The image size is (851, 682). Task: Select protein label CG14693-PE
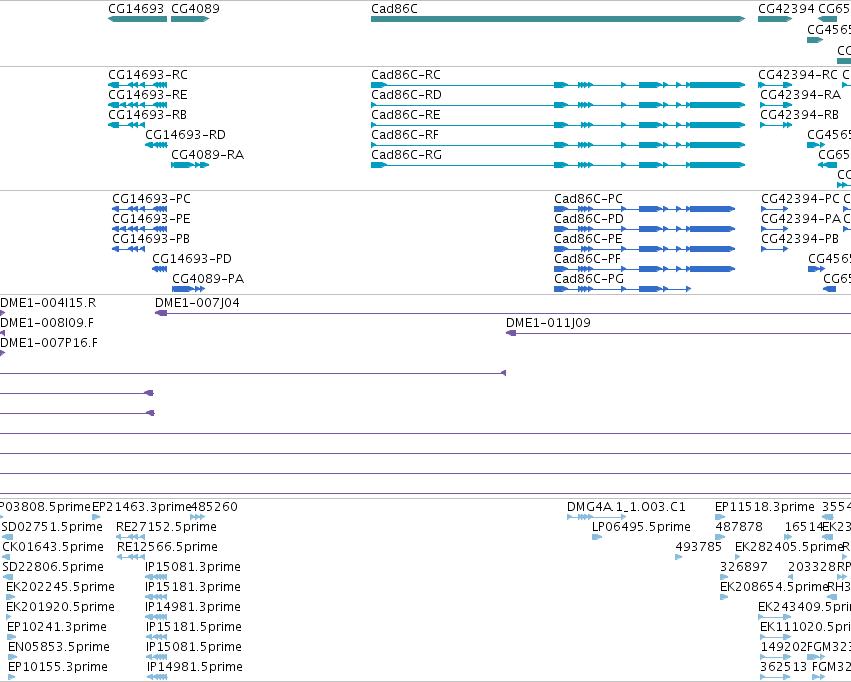click(151, 219)
